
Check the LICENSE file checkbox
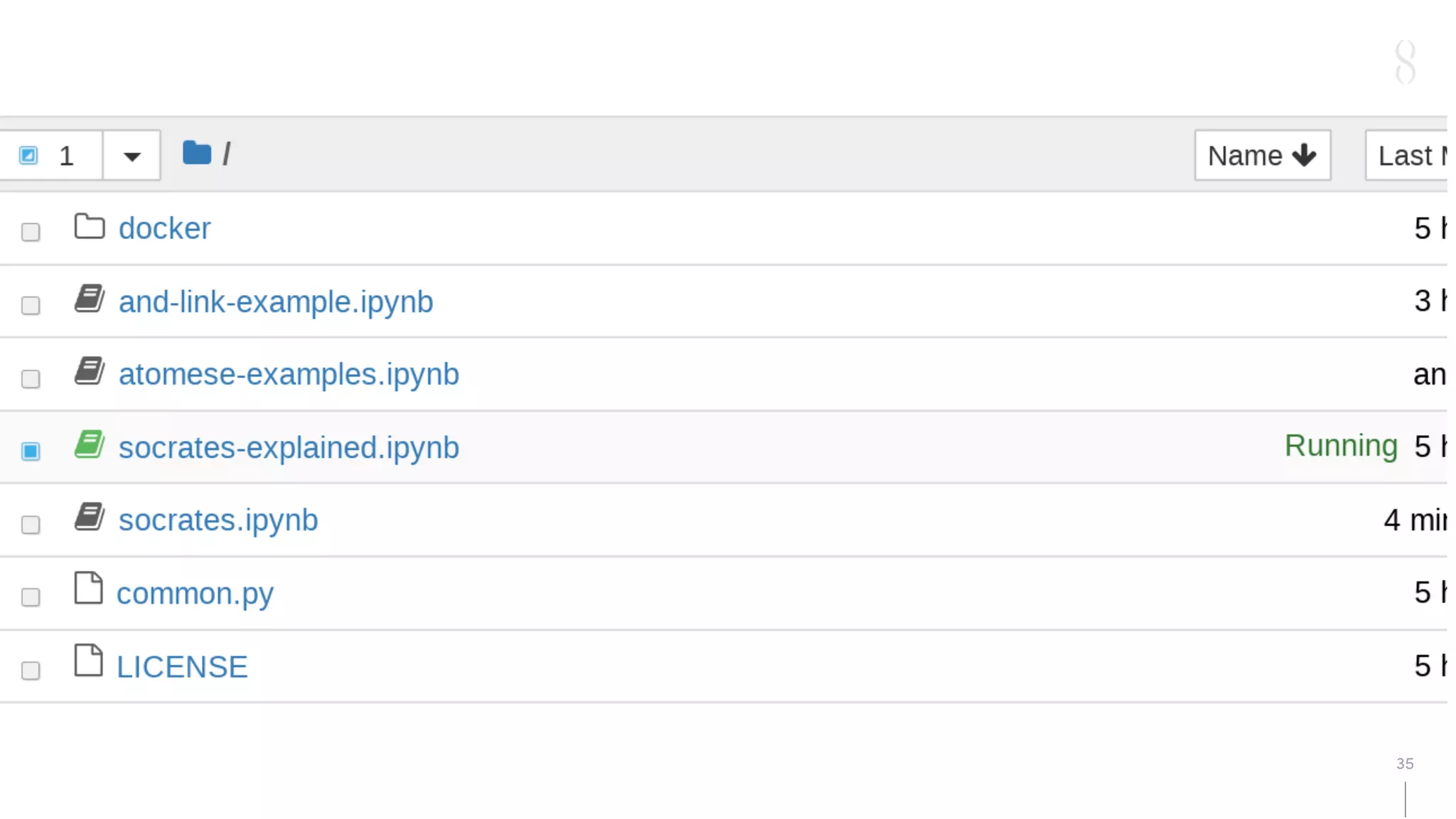[31, 670]
